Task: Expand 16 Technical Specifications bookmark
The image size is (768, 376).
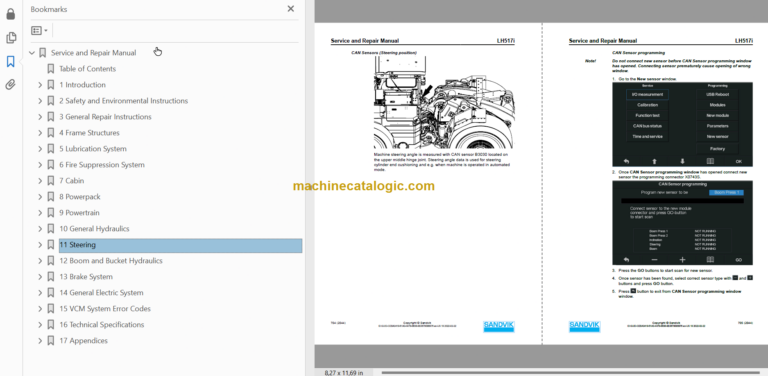Action: 40,325
